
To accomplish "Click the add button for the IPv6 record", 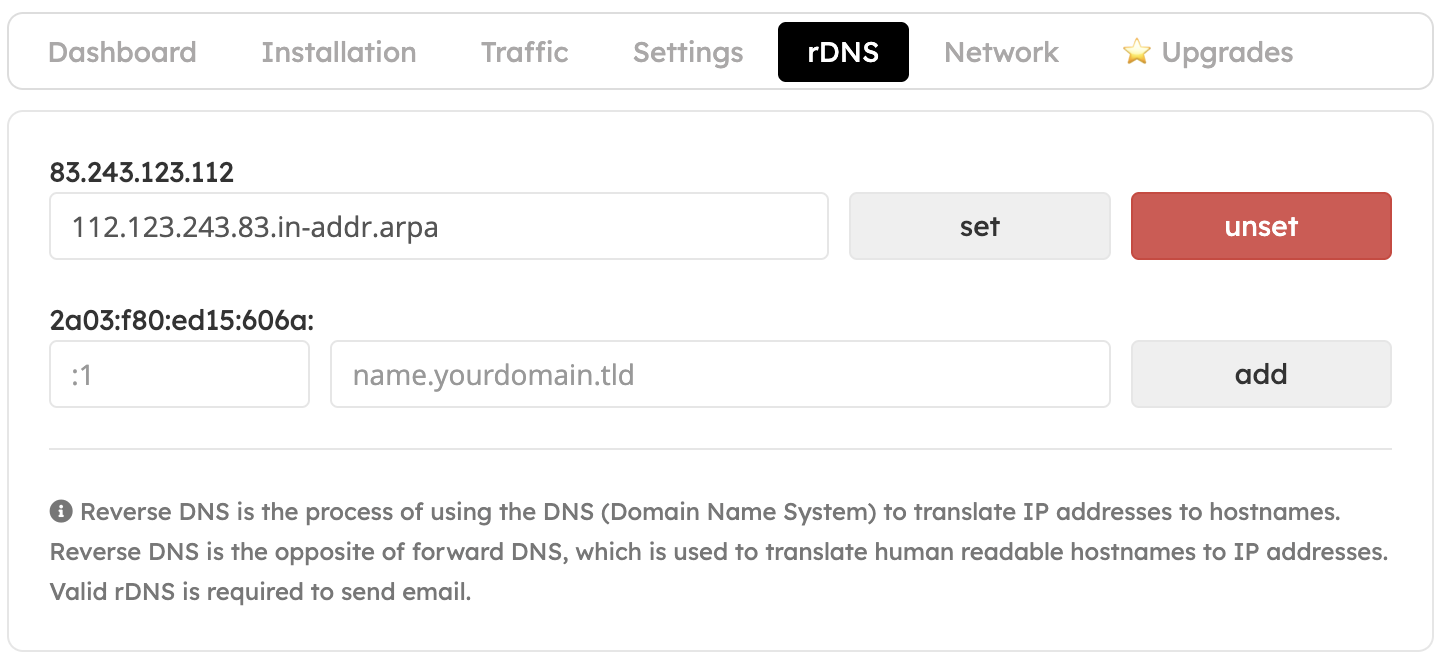I will pos(1260,374).
